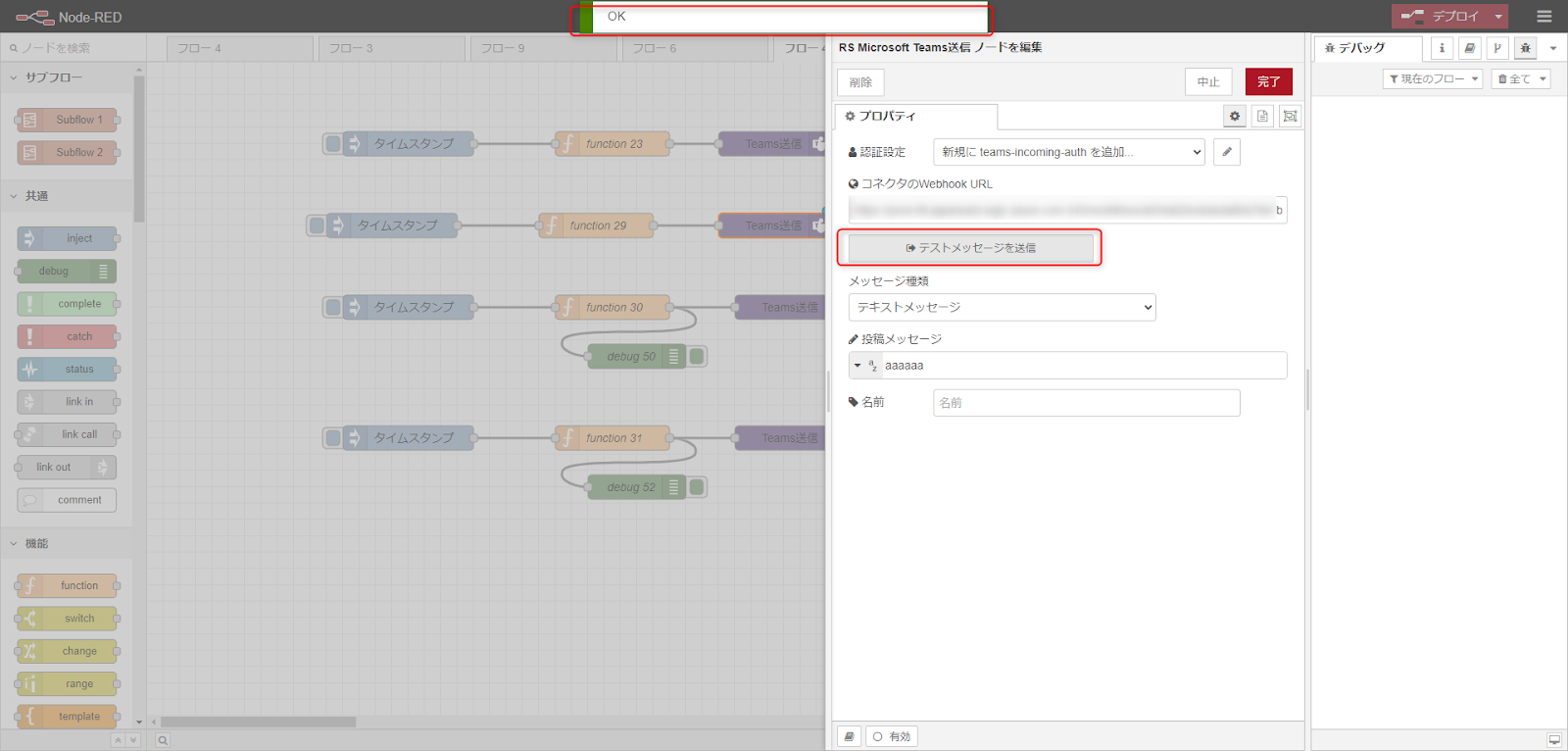
Task: Select the inject palette node
Action: click(67, 238)
